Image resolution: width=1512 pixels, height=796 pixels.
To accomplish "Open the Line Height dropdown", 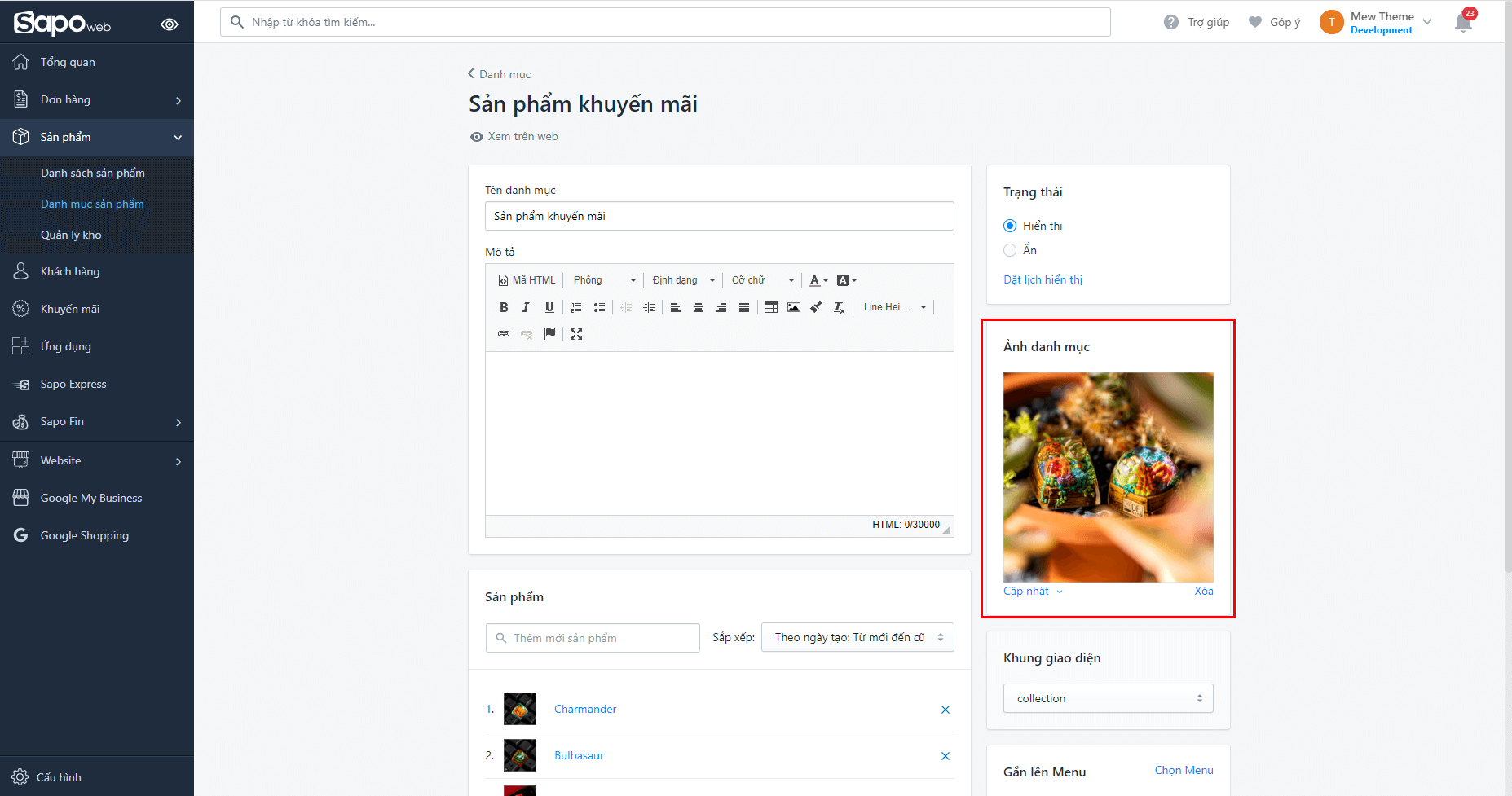I will (894, 307).
